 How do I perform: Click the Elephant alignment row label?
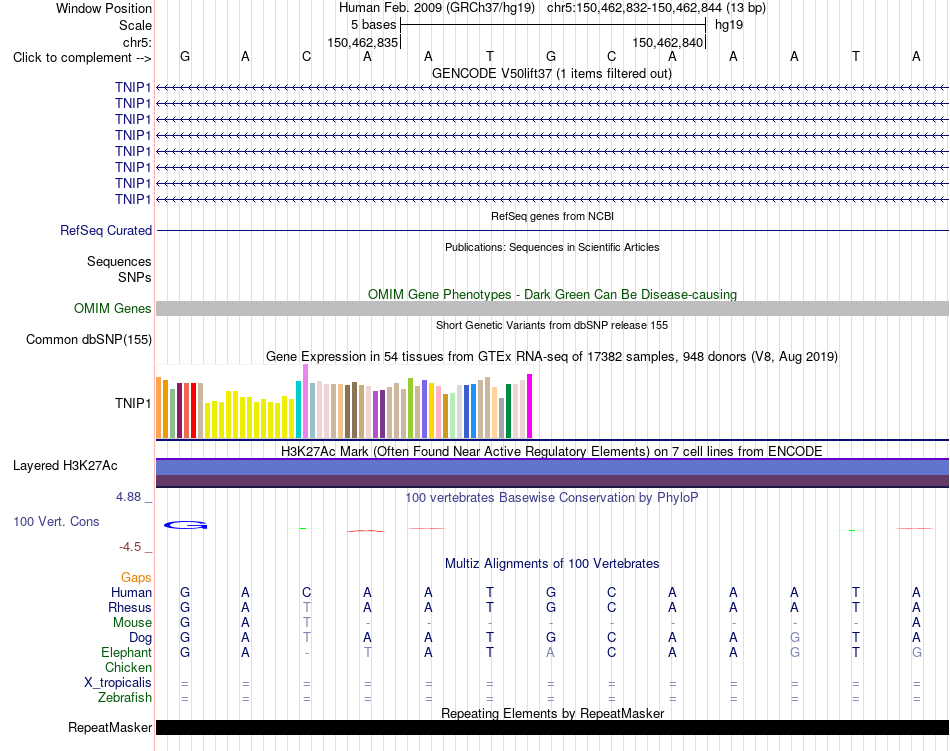tap(126, 652)
